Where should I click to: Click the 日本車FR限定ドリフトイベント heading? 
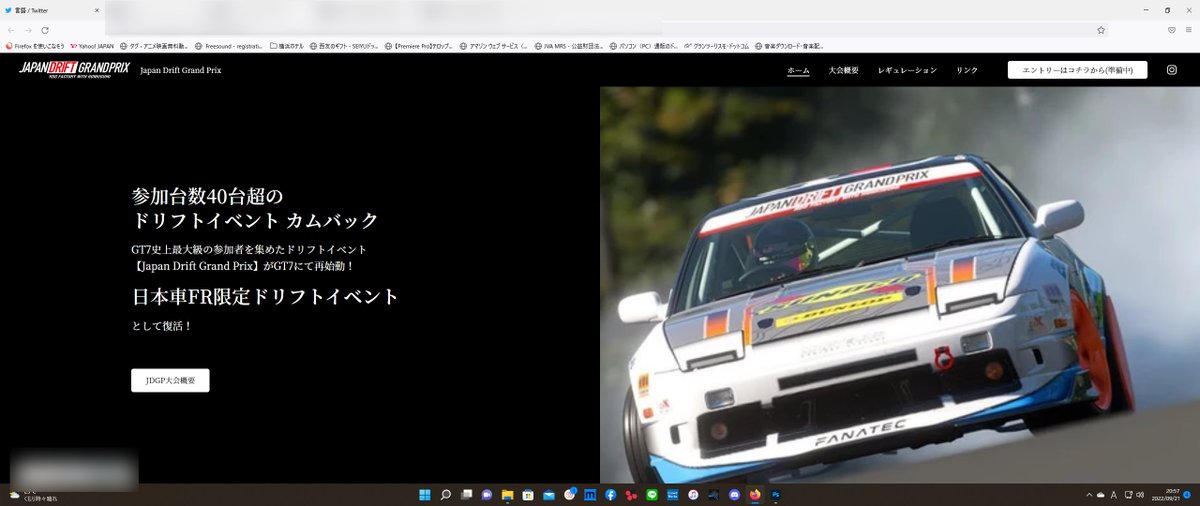[x=265, y=297]
